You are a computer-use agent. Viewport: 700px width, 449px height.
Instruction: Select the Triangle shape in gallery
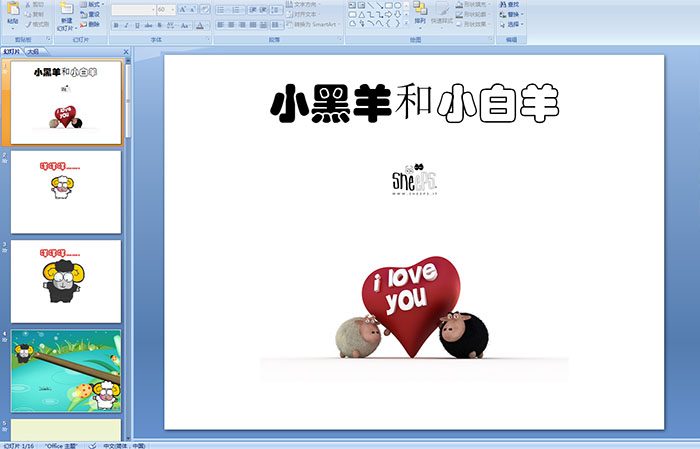[x=361, y=15]
